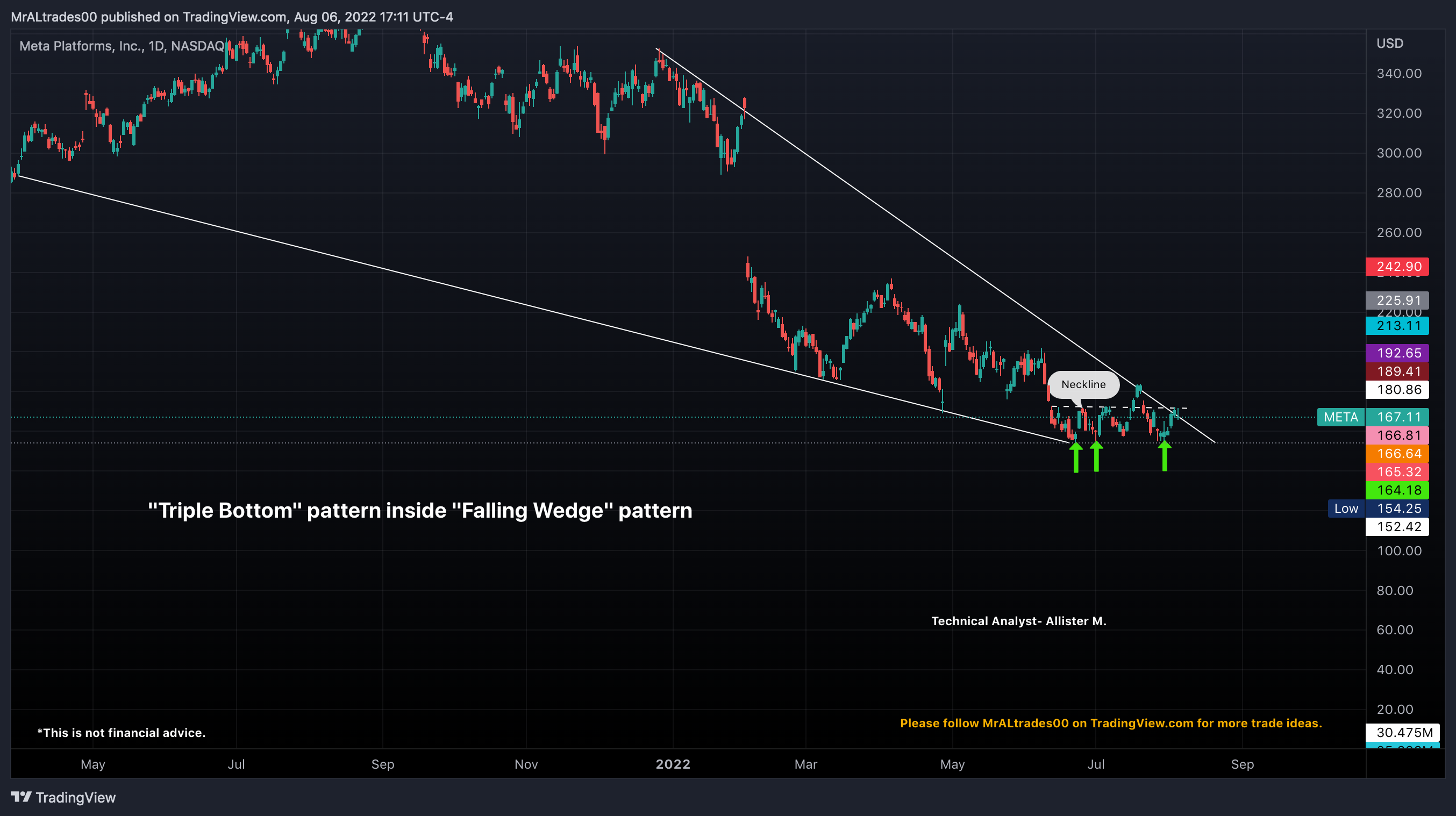
Task: Click the 'not financial advice' disclaimer text
Action: (122, 733)
